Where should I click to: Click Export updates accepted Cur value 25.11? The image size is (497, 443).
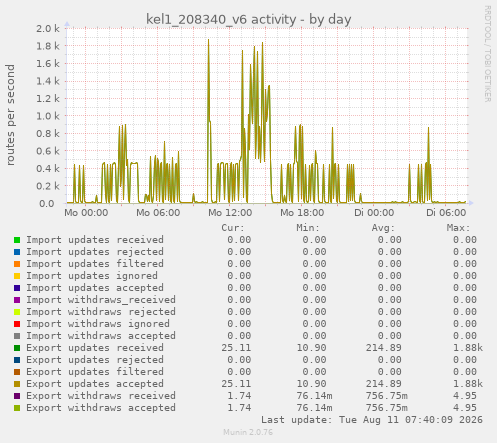click(x=236, y=384)
